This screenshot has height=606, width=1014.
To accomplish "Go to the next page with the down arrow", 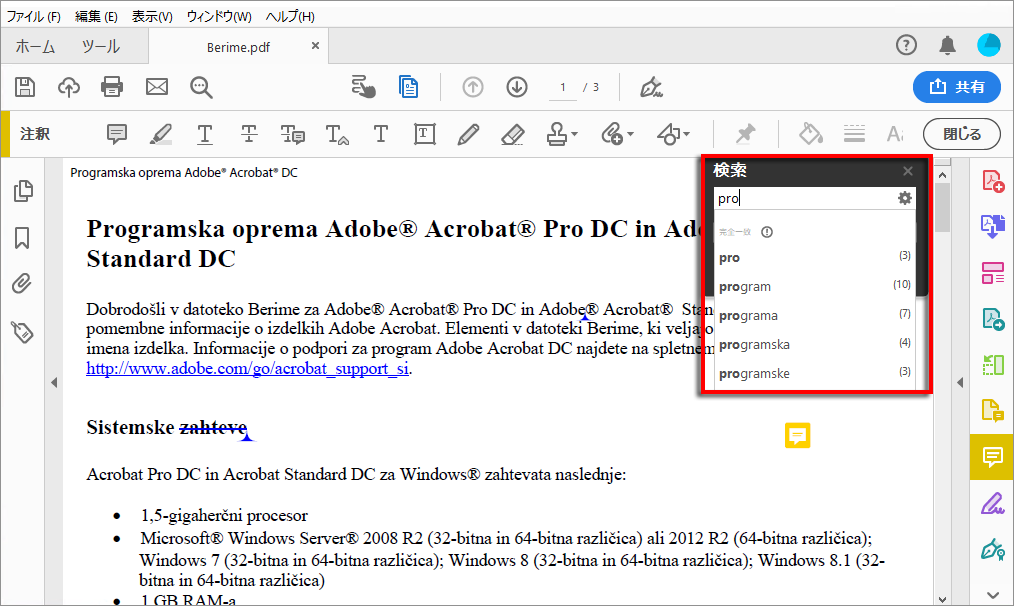I will pos(517,87).
